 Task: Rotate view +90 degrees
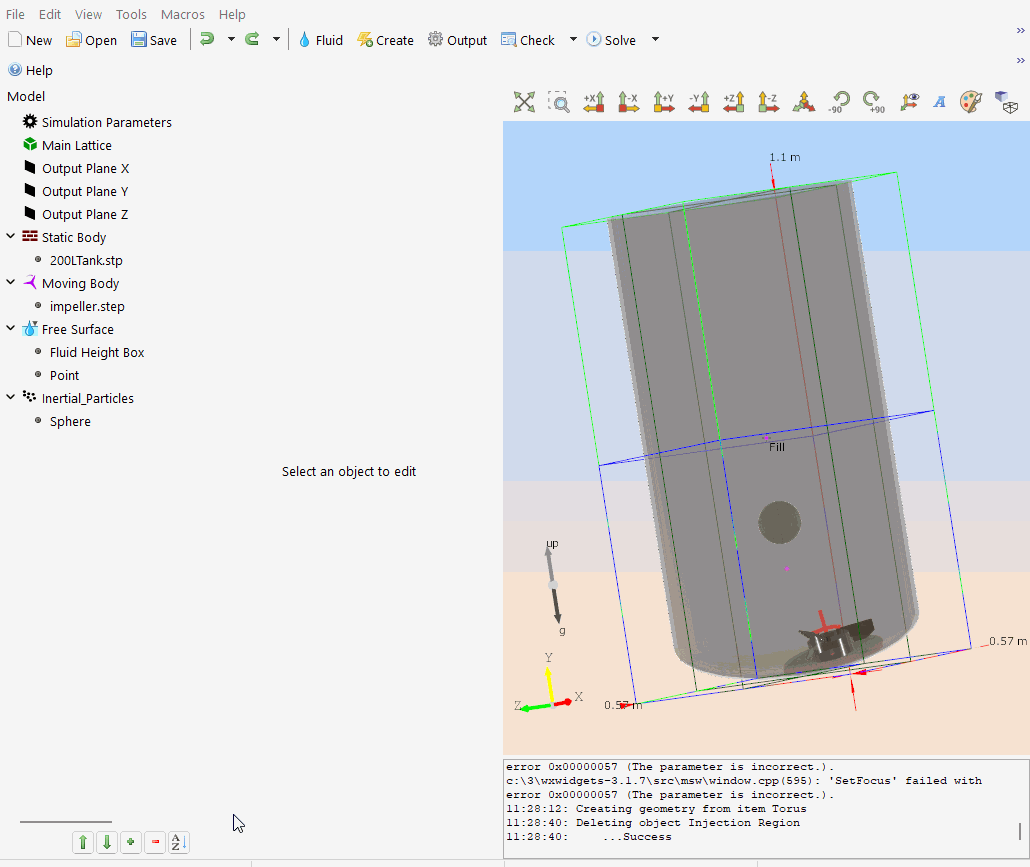point(874,102)
